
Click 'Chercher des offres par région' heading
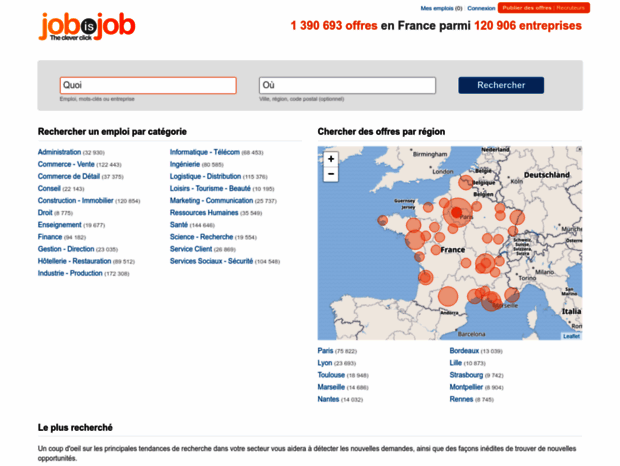pos(381,132)
